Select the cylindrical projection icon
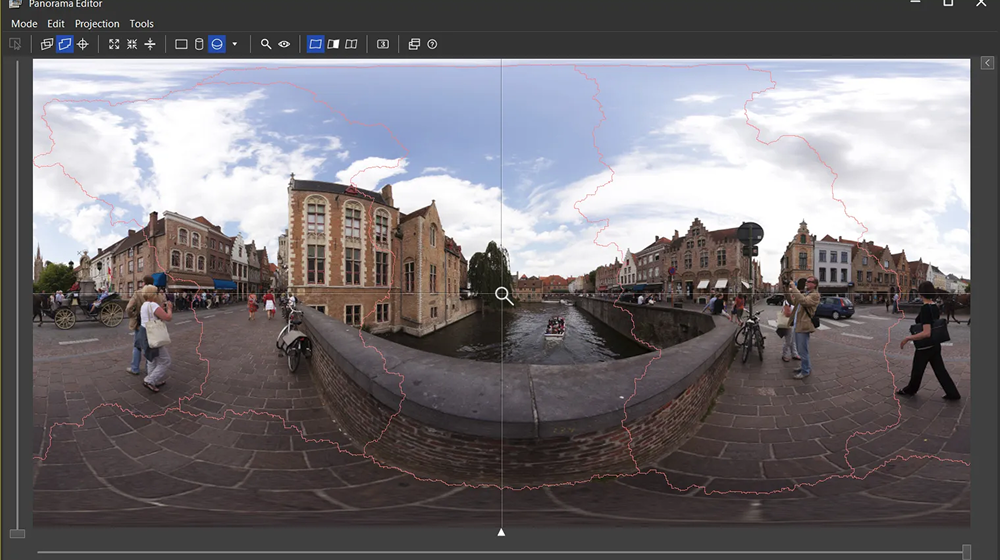 (x=198, y=44)
